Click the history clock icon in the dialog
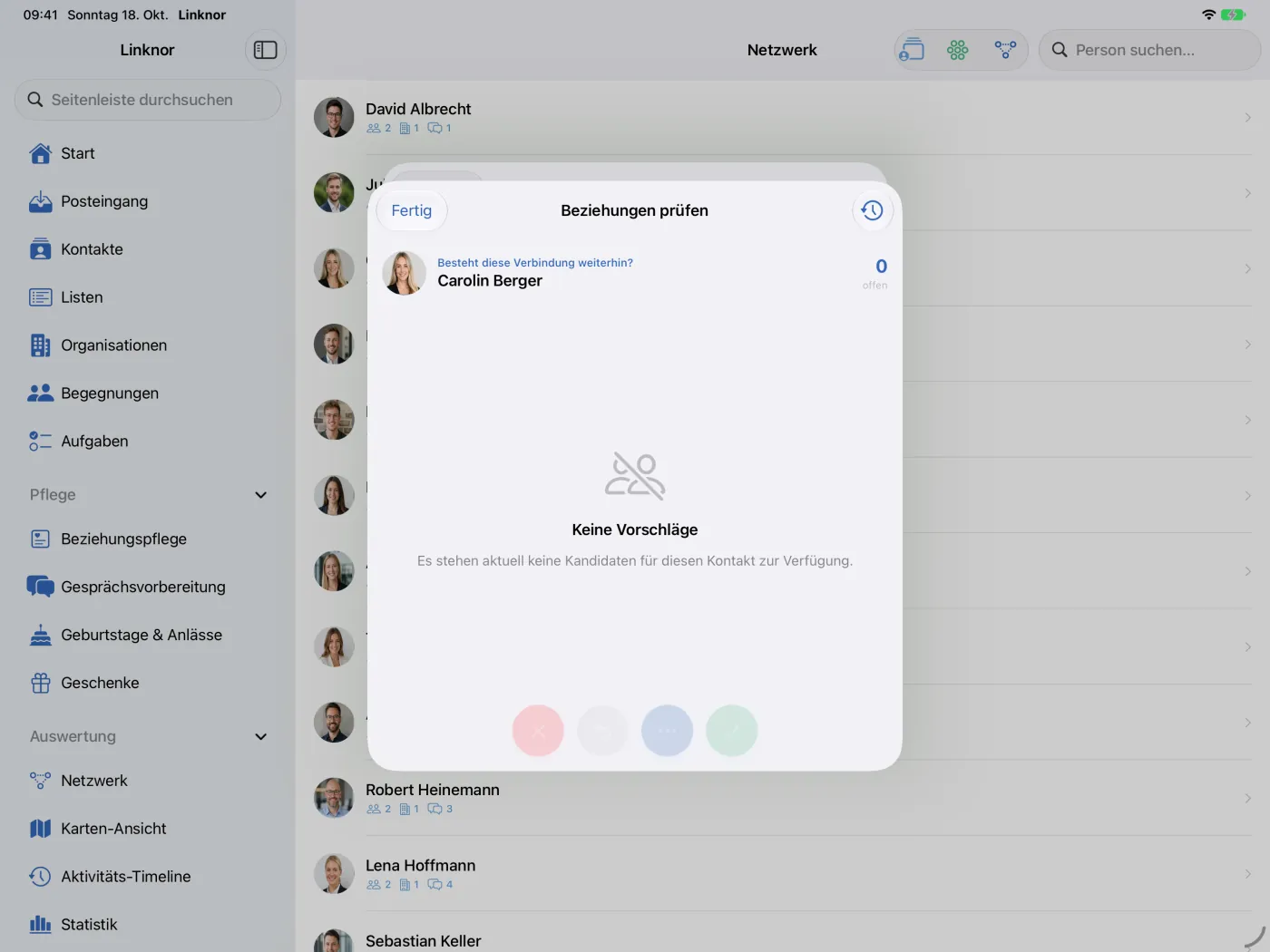The width and height of the screenshot is (1270, 952). coord(872,210)
